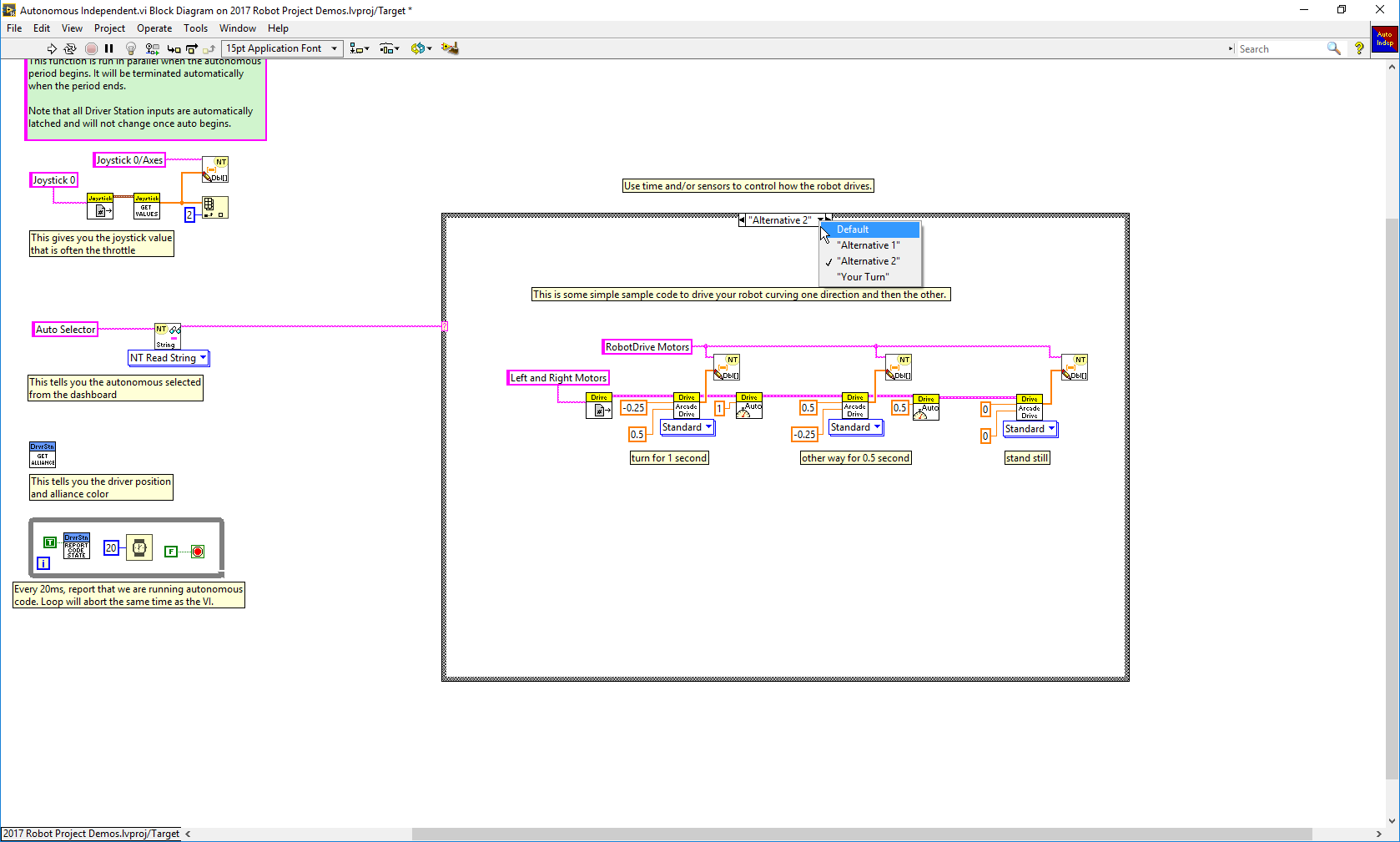The height and width of the screenshot is (842, 1400).
Task: Select NT write node near Joystick 0/Axes
Action: (215, 169)
